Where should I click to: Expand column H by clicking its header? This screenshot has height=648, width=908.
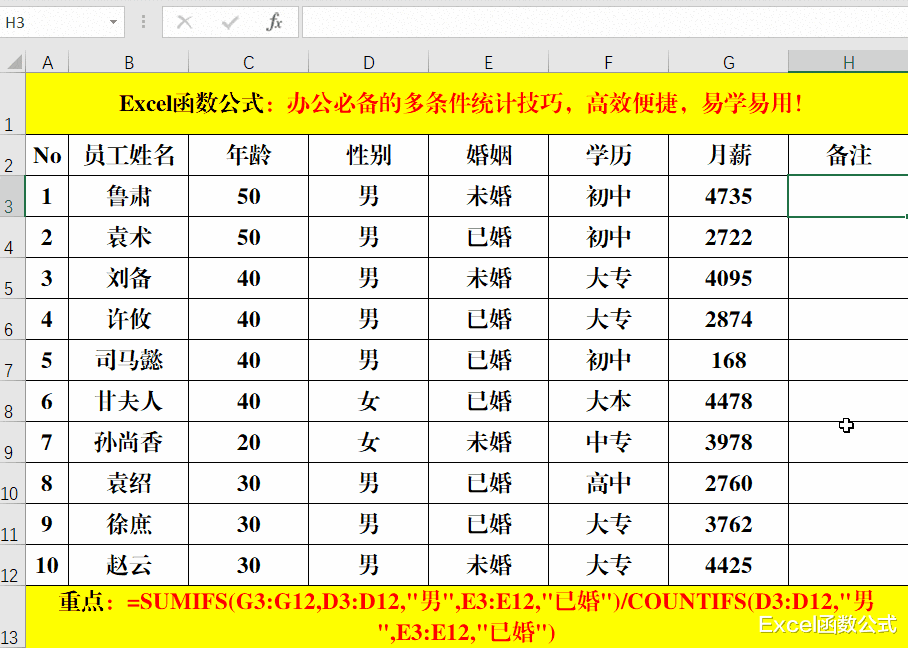tap(848, 61)
